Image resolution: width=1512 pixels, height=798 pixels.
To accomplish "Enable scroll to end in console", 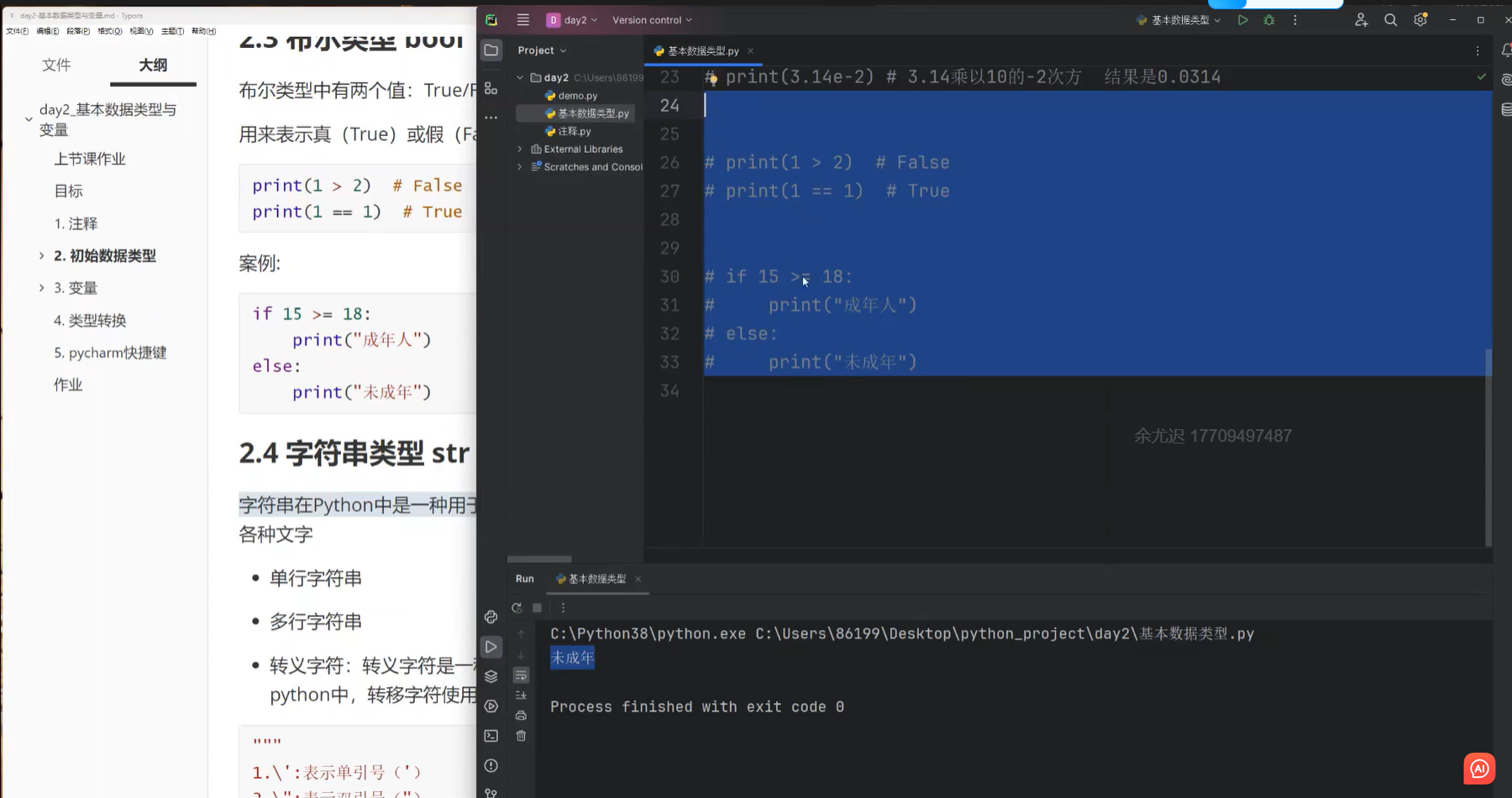I will (x=521, y=695).
